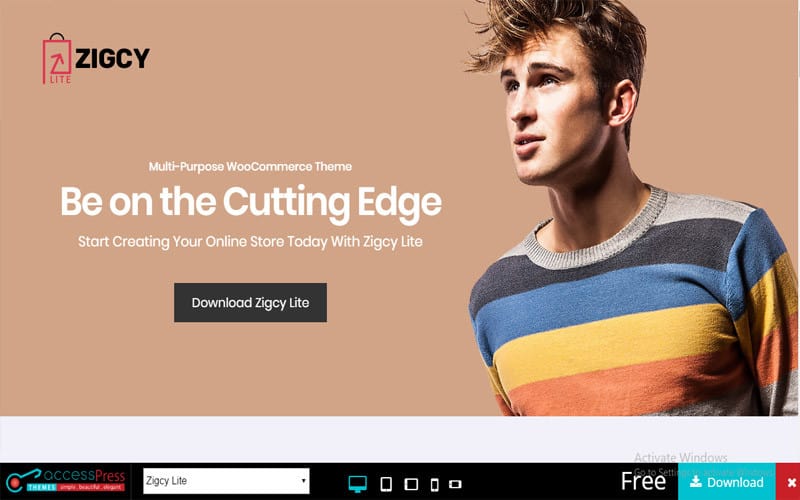Open the Zigcy Lite theme selector

pos(226,481)
